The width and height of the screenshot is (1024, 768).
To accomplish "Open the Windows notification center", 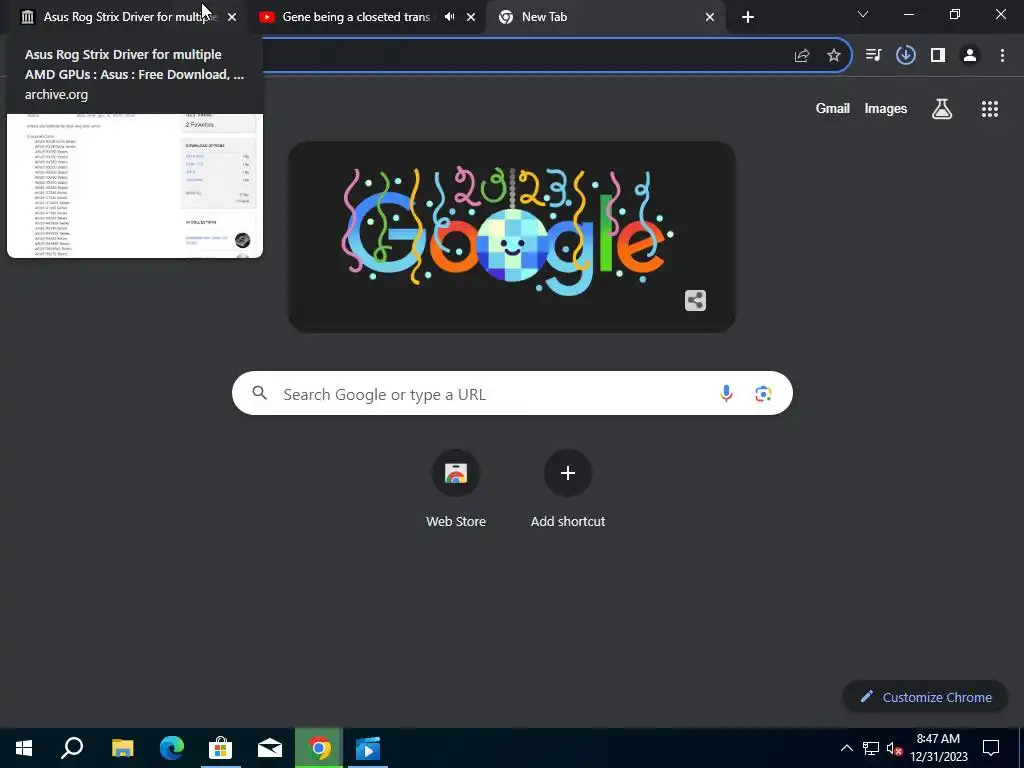I will 991,748.
